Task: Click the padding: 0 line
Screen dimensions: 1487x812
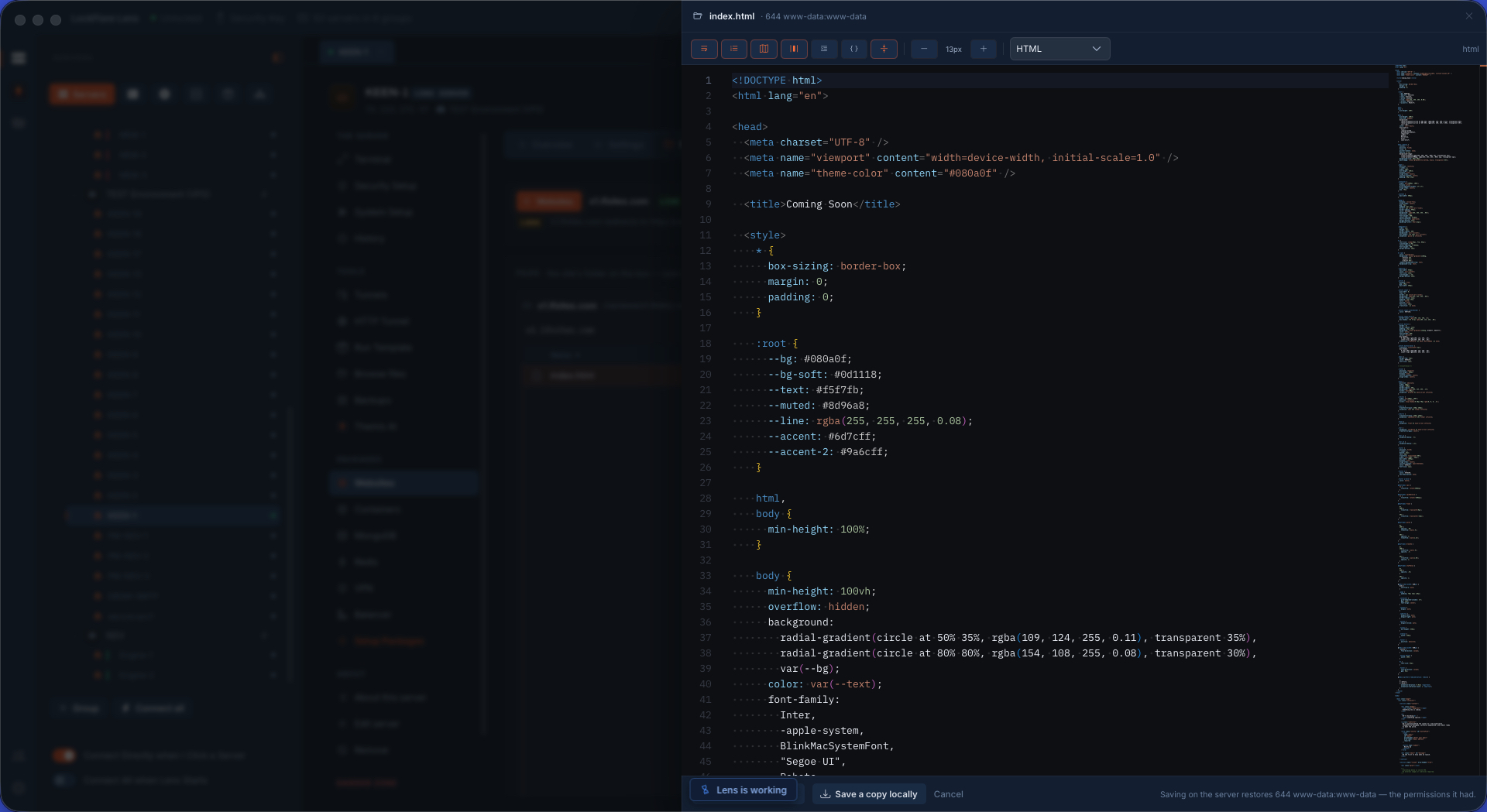Action: pos(801,297)
